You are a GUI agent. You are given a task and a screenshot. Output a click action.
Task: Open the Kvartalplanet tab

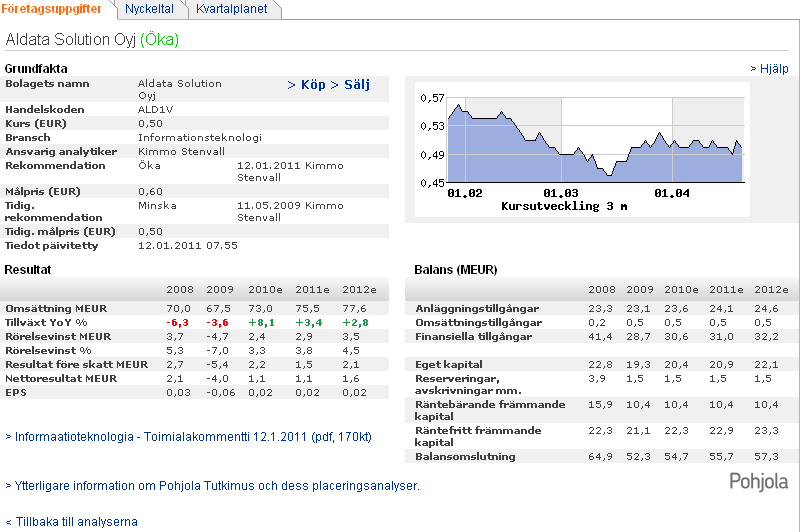click(x=231, y=9)
